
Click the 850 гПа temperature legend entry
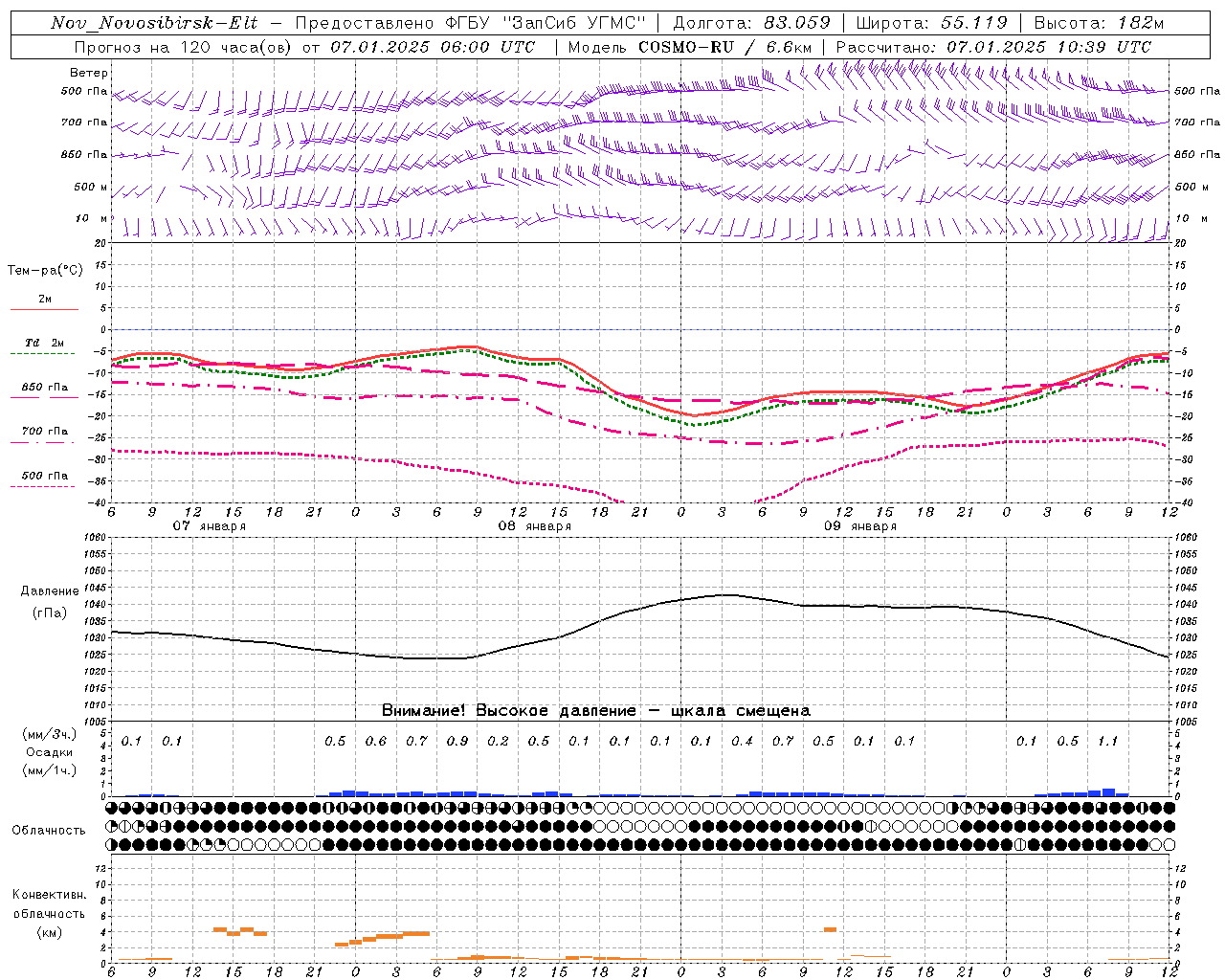click(x=45, y=387)
